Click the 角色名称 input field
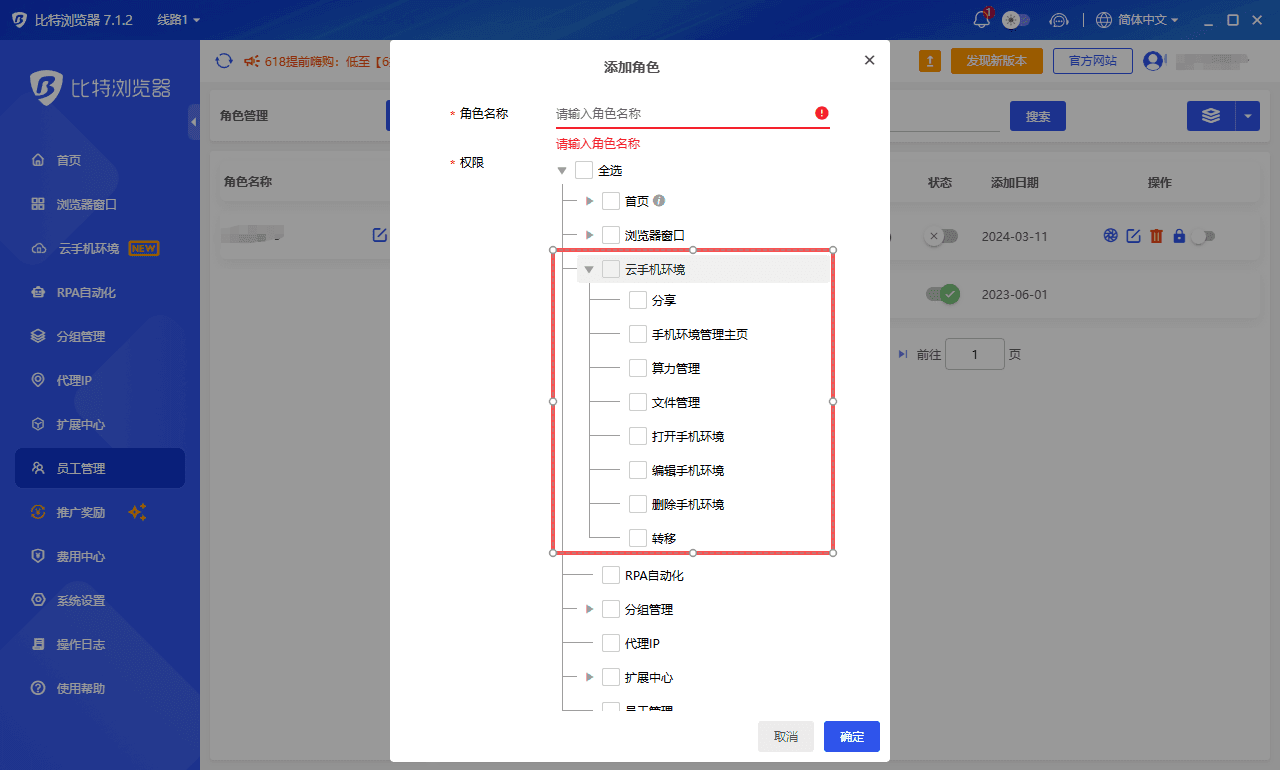The width and height of the screenshot is (1280, 770). pos(692,113)
